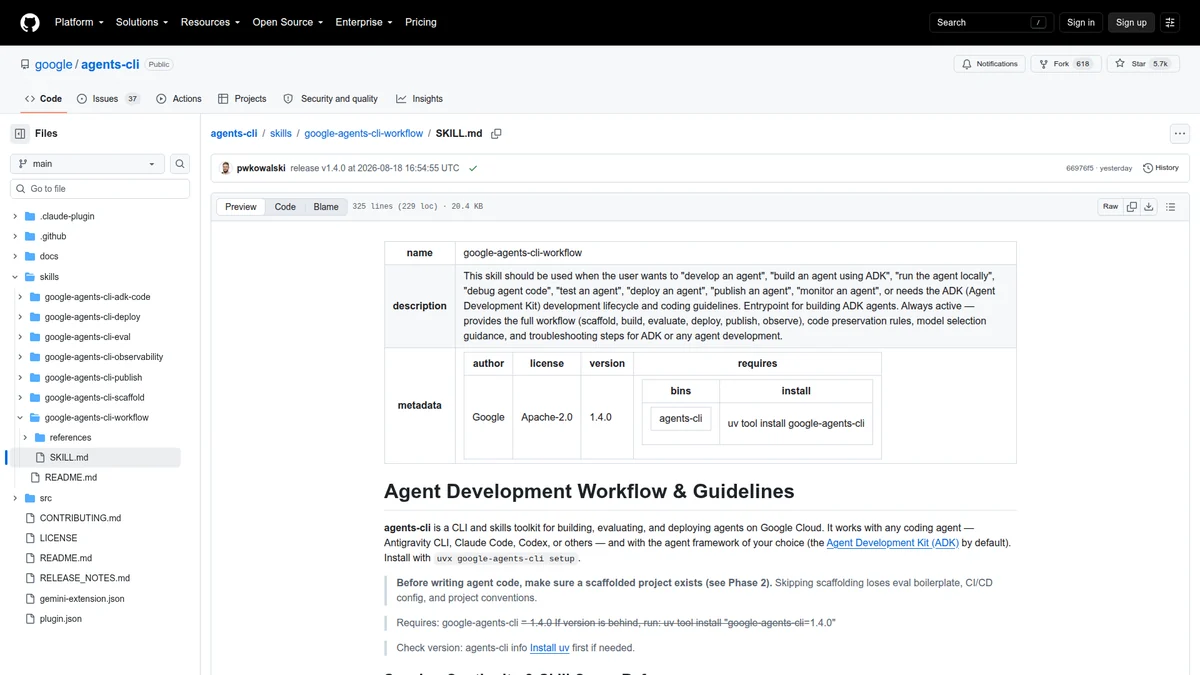Expand google-agents-cli-adk-code folder
The width and height of the screenshot is (1200, 675).
(x=20, y=297)
